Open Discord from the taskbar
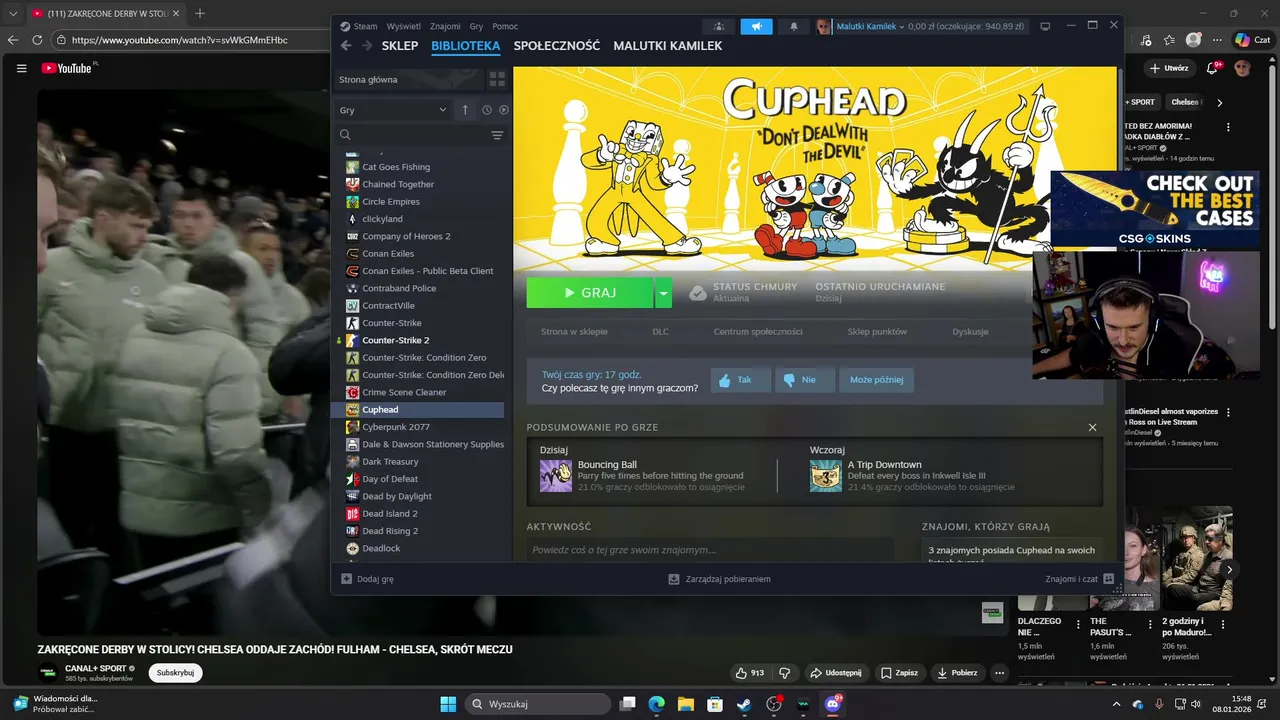This screenshot has width=1280, height=720. (832, 704)
